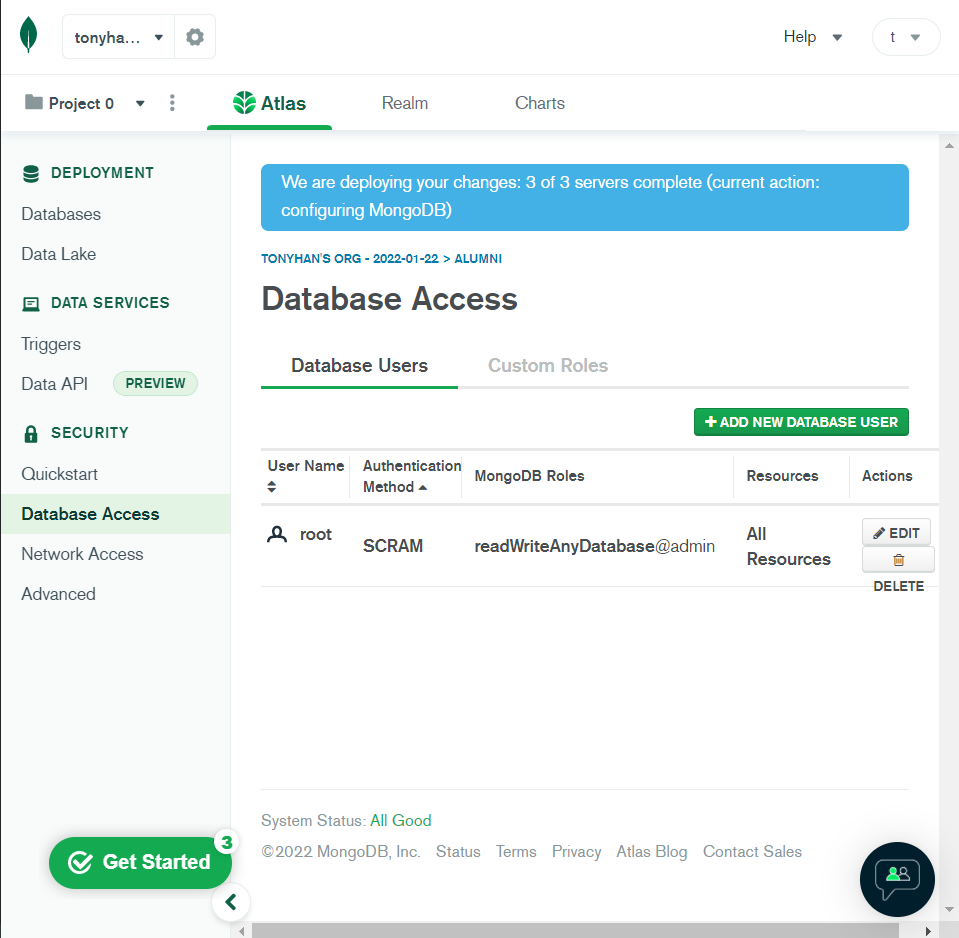Click the project folder icon
Viewport: 959px width, 938px height.
click(33, 102)
